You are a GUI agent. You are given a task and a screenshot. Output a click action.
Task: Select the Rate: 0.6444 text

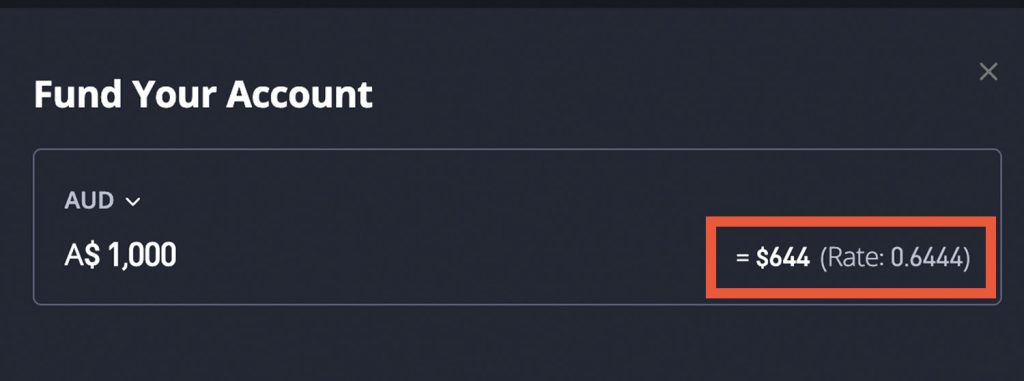tap(895, 259)
